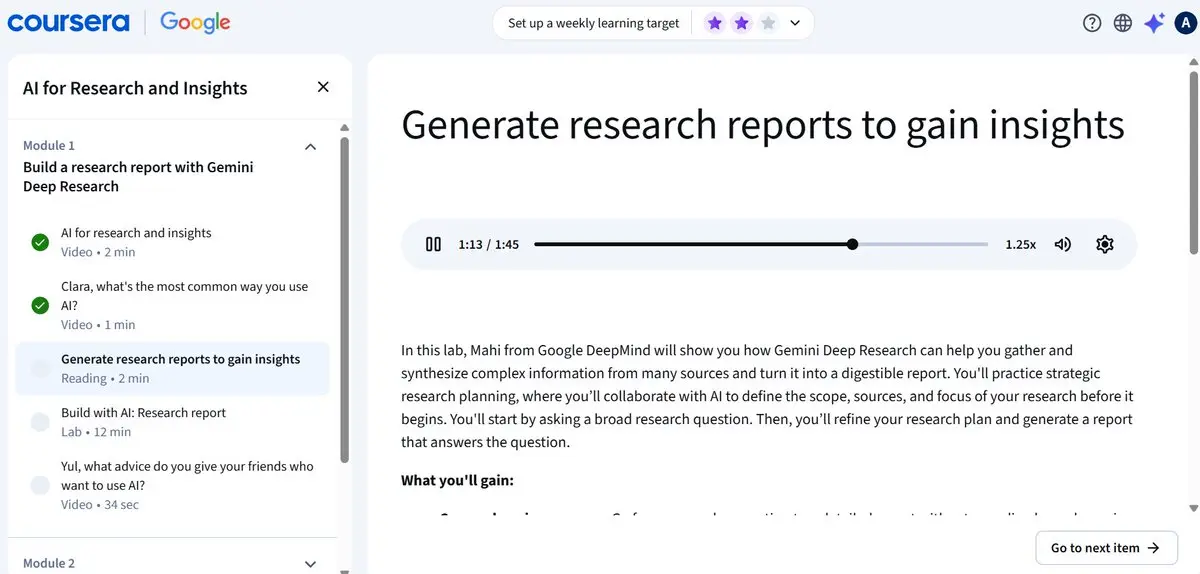Click completed checkmark for AI for research video
The height and width of the screenshot is (574, 1200).
40,242
